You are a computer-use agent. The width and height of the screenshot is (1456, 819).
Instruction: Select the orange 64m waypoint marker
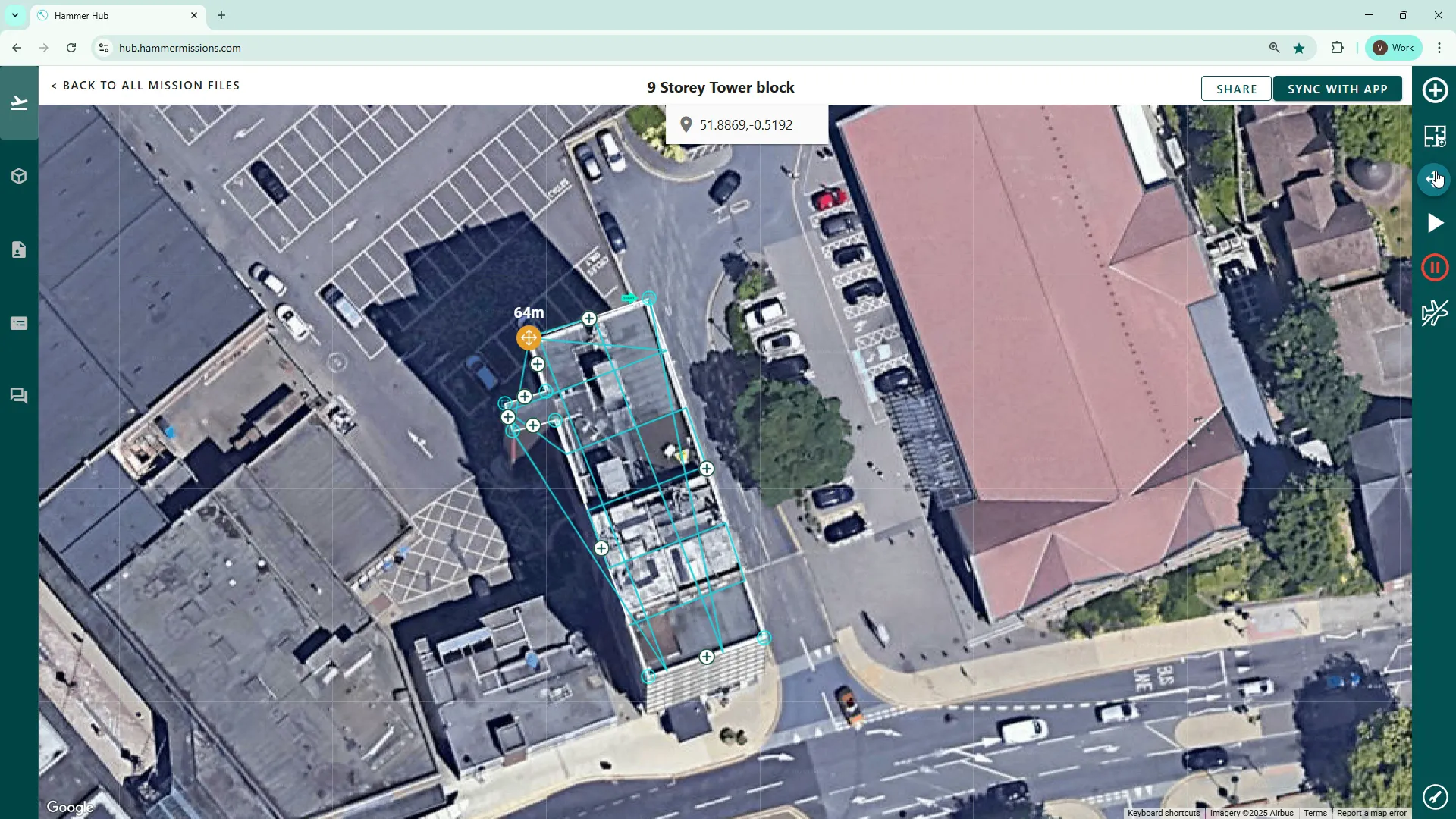529,337
